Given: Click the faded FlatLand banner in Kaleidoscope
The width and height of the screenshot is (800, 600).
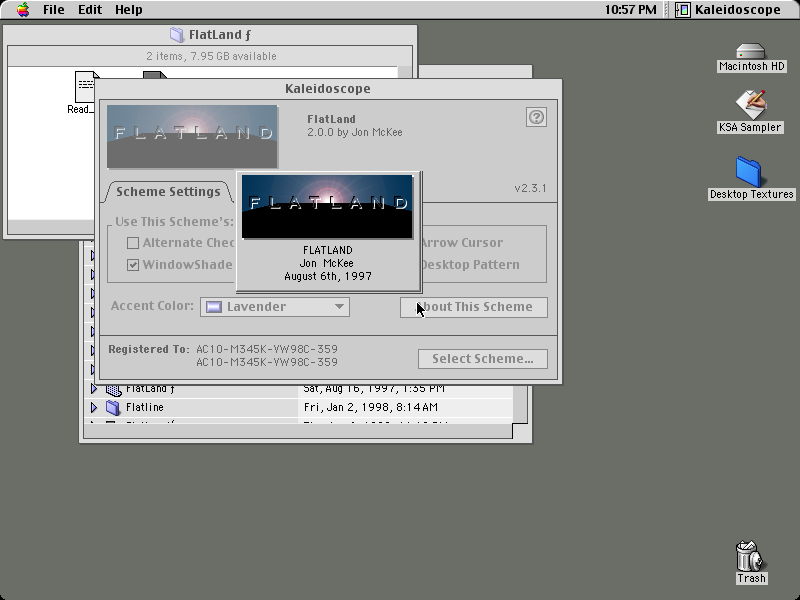Looking at the screenshot, I should [x=192, y=136].
